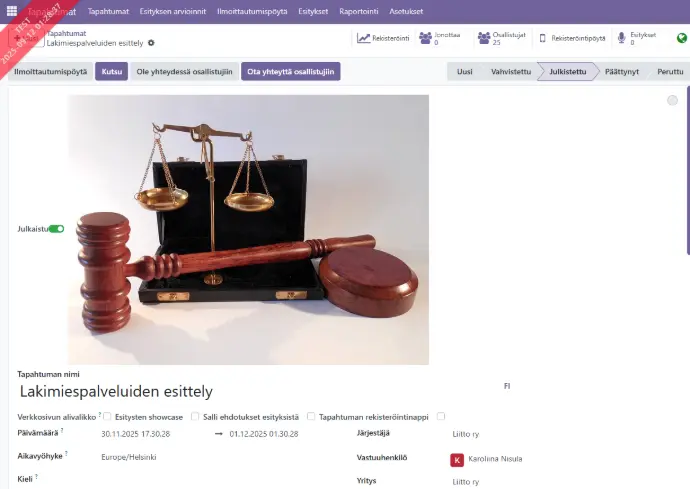Viewport: 690px width, 489px height.
Task: Open the Jonottaa waiting list people icon
Action: [425, 38]
